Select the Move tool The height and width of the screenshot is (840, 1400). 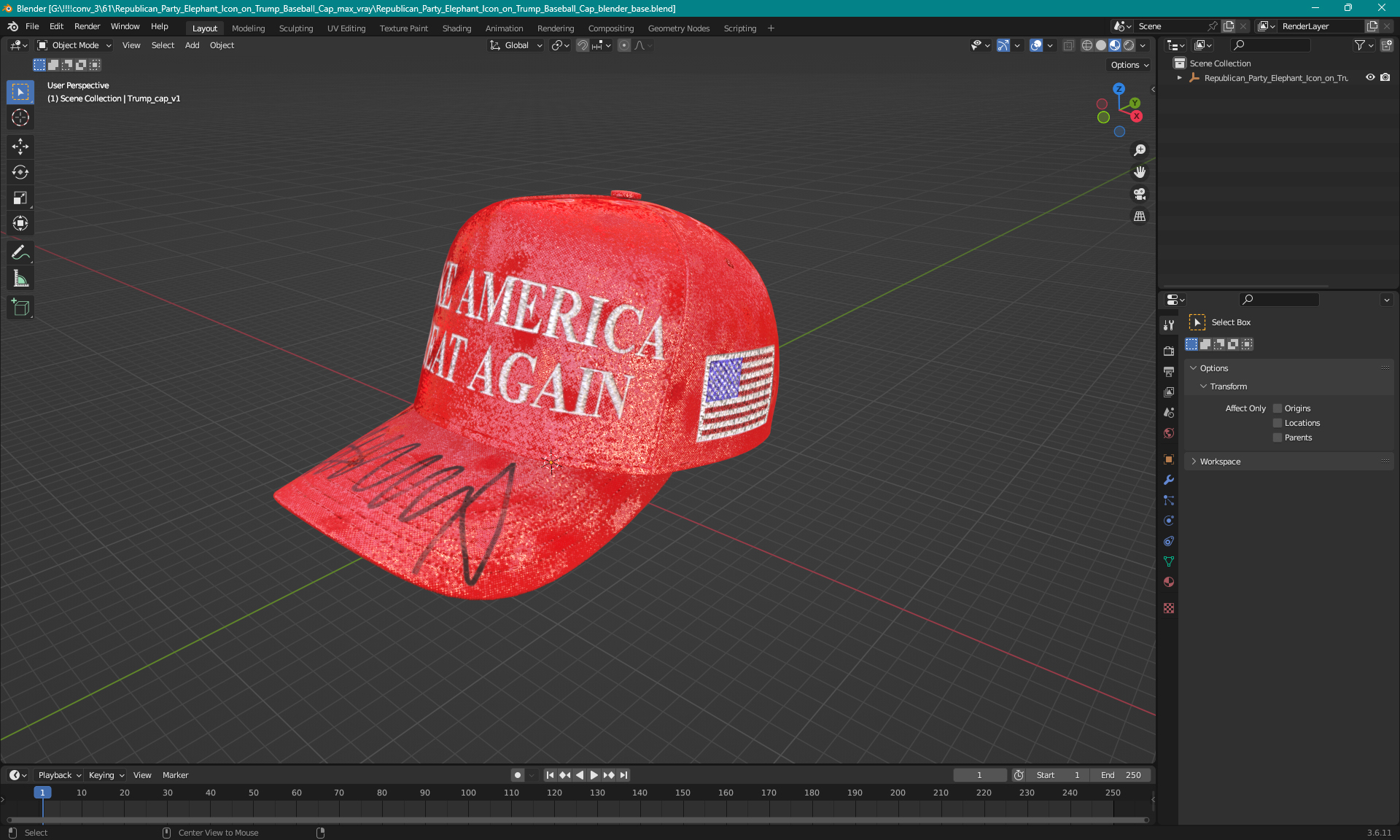pos(20,147)
